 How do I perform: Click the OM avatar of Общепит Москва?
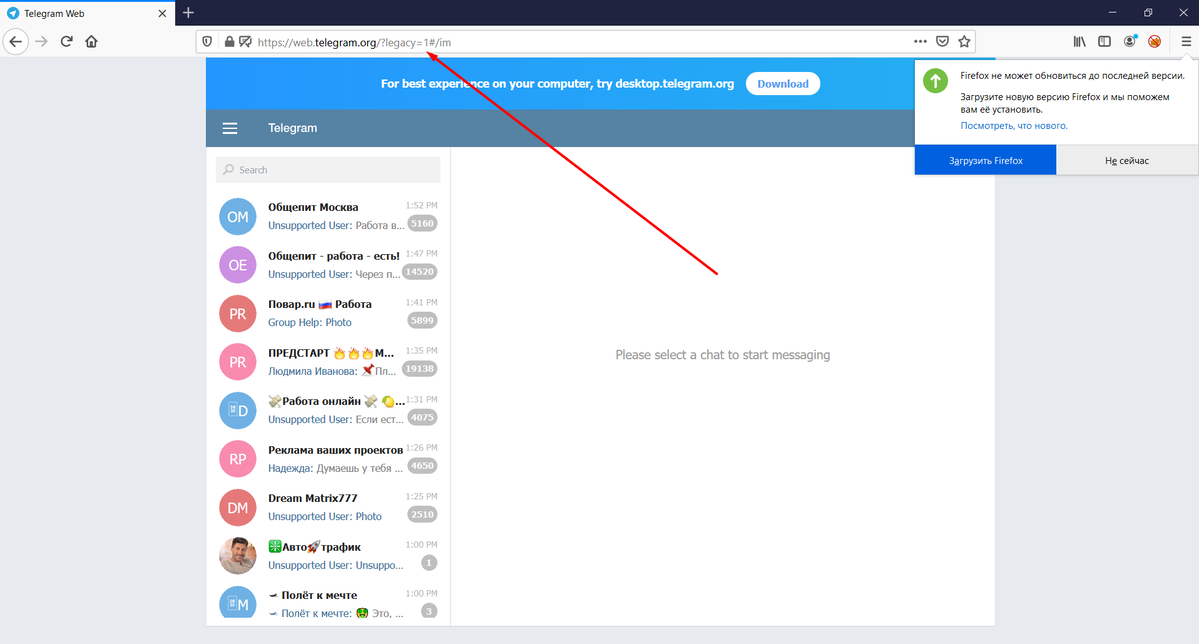(x=238, y=216)
